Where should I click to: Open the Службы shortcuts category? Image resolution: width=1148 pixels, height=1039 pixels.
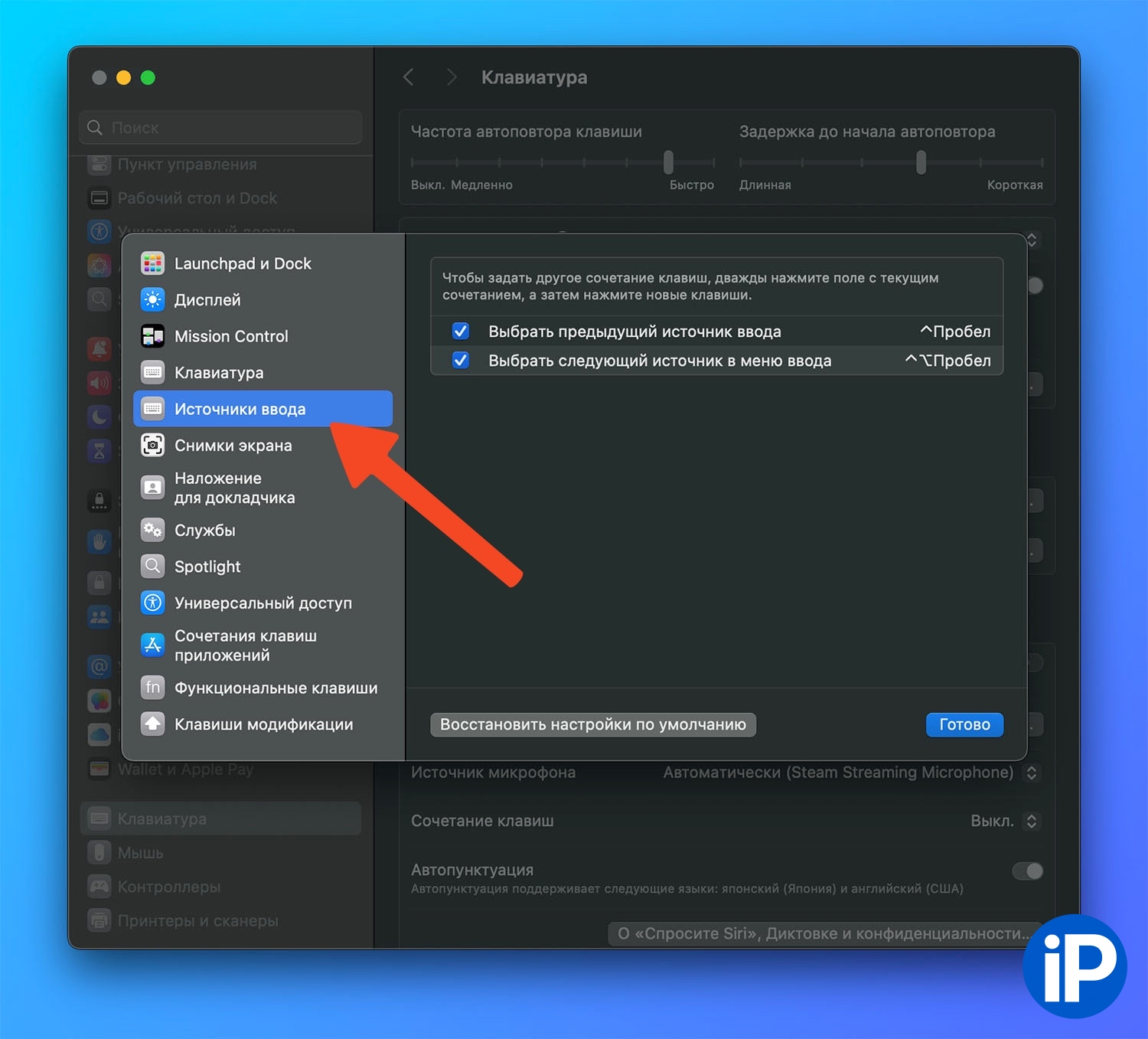263,530
